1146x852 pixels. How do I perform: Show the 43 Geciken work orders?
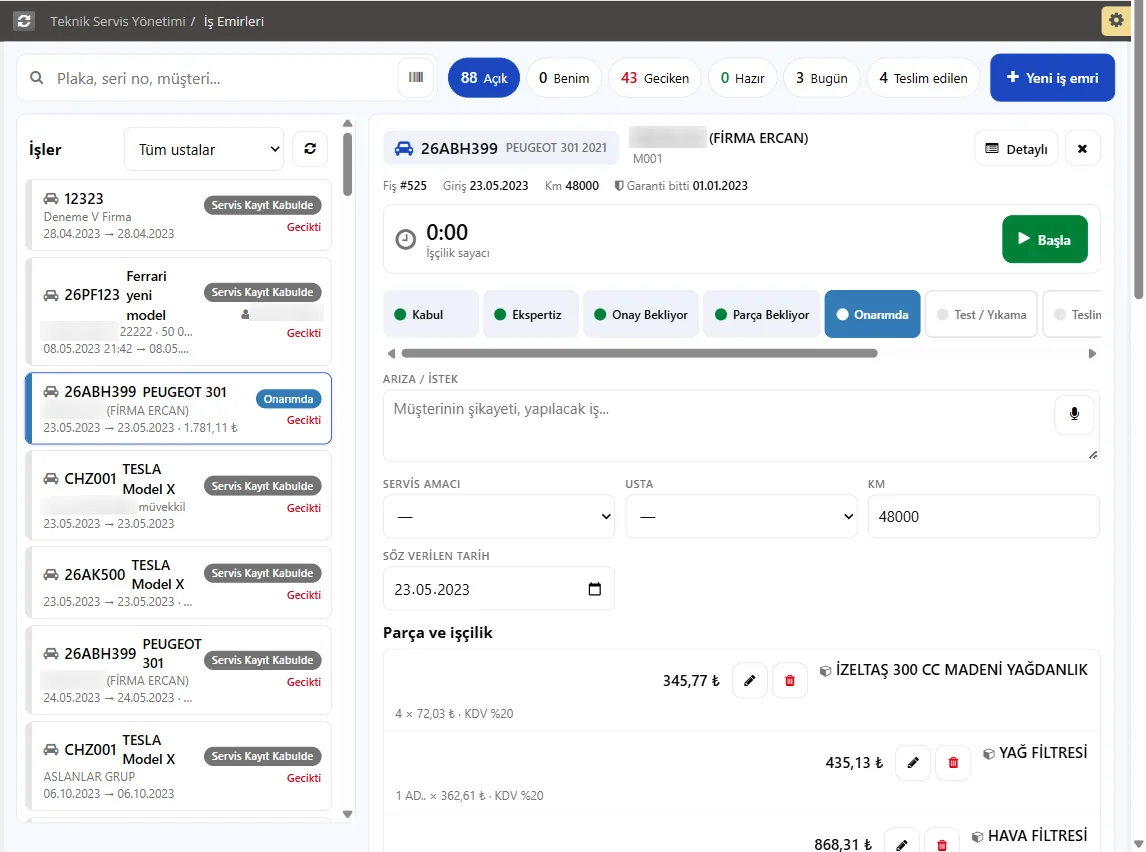point(654,77)
